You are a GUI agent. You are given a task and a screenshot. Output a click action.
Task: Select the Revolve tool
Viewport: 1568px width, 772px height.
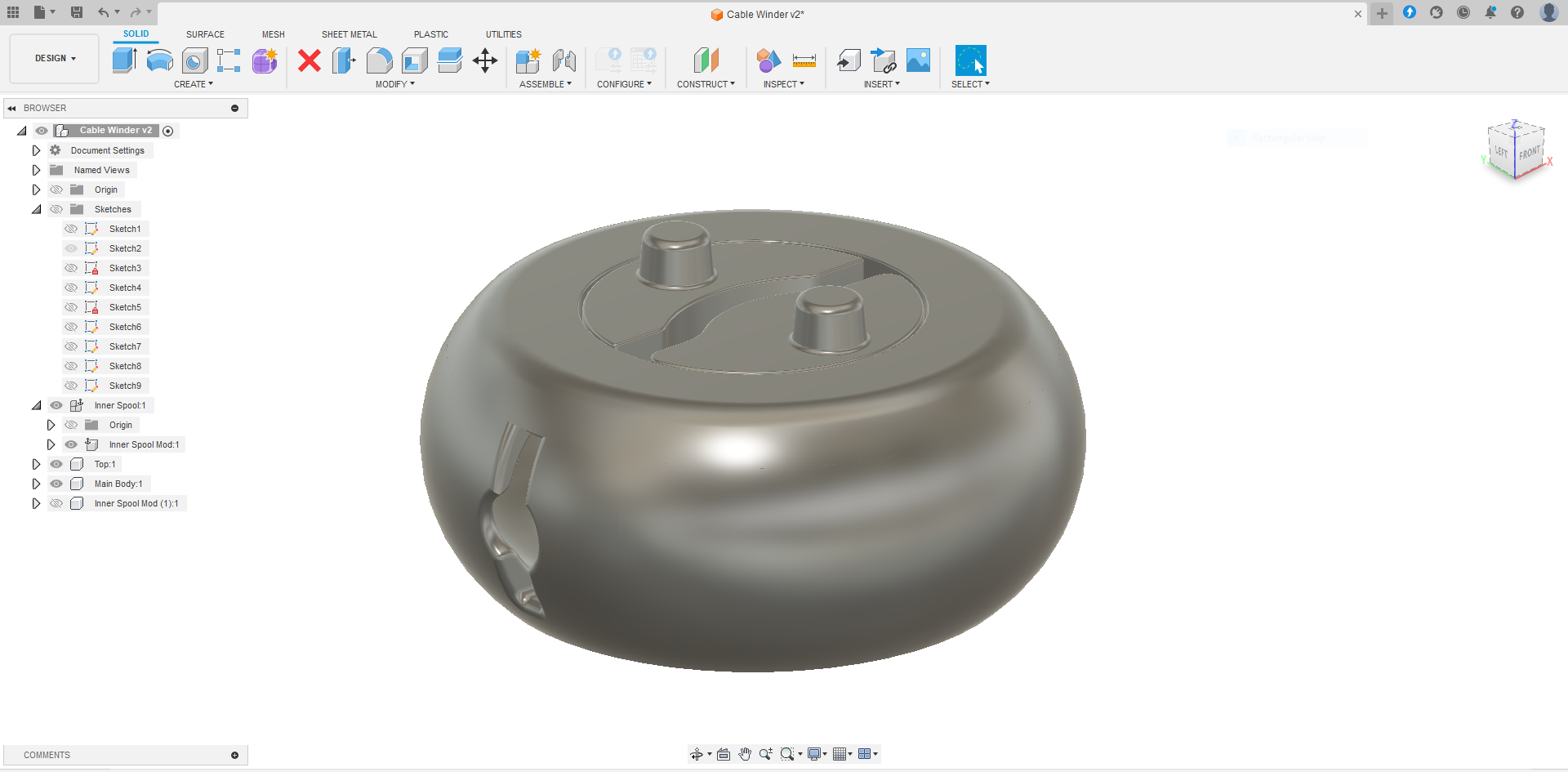[159, 60]
